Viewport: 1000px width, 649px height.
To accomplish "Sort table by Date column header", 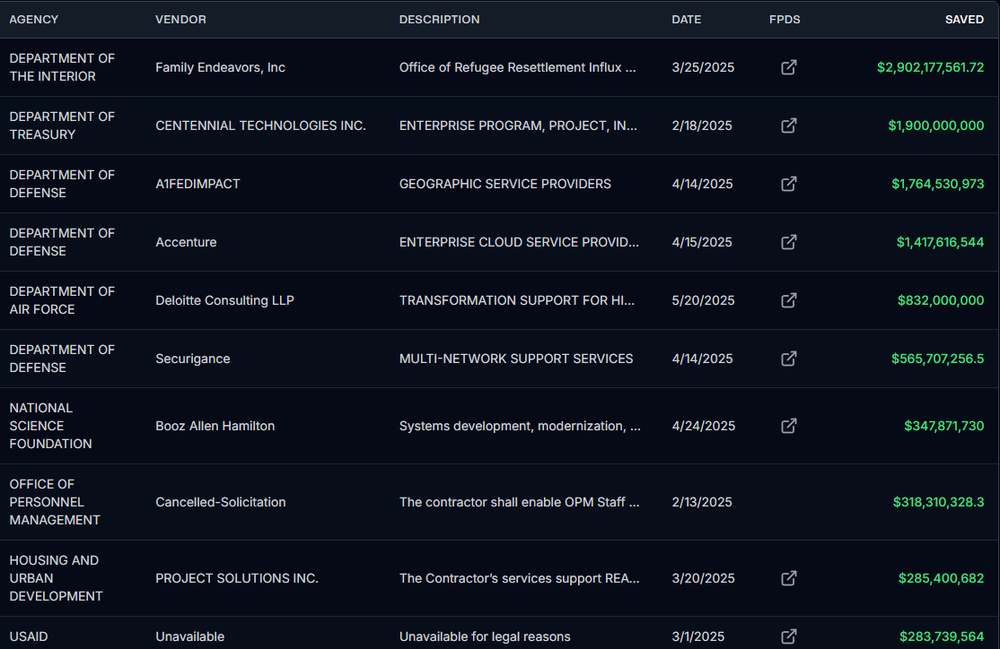I will [686, 20].
